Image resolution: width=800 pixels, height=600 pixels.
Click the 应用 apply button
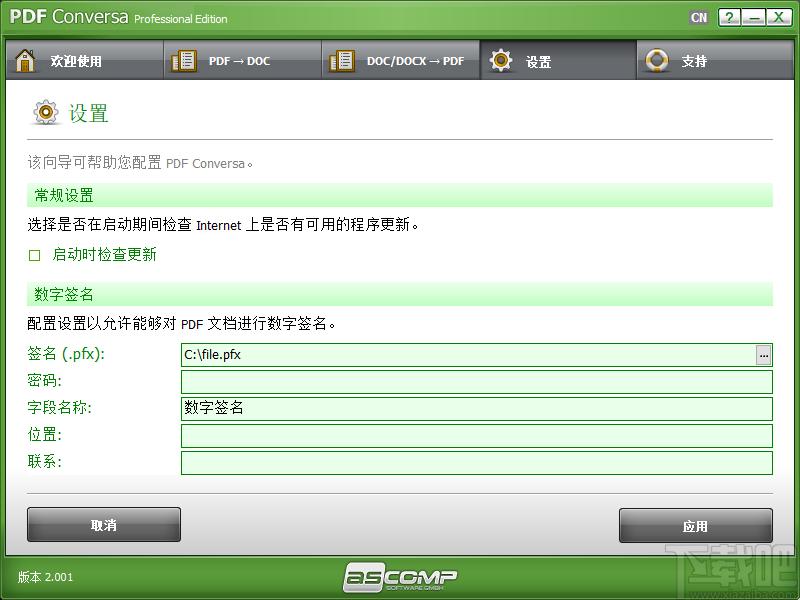pyautogui.click(x=695, y=526)
